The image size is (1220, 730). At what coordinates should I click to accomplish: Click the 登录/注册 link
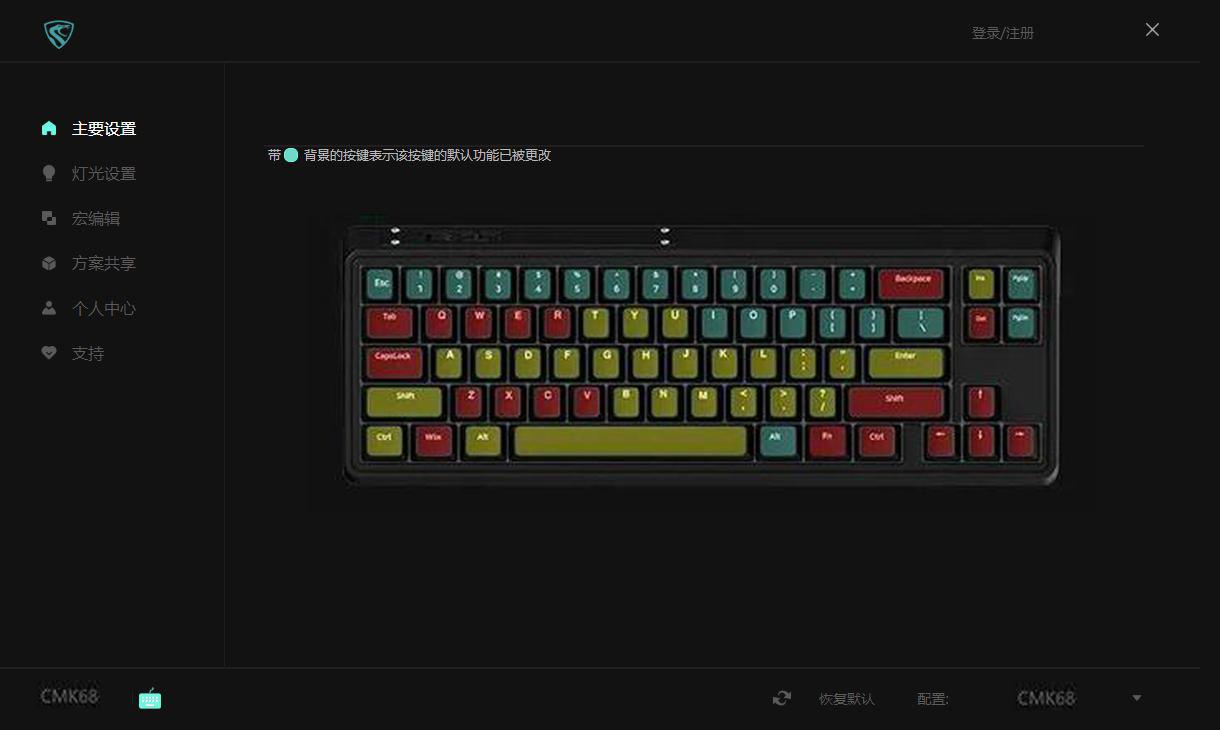(x=1003, y=33)
